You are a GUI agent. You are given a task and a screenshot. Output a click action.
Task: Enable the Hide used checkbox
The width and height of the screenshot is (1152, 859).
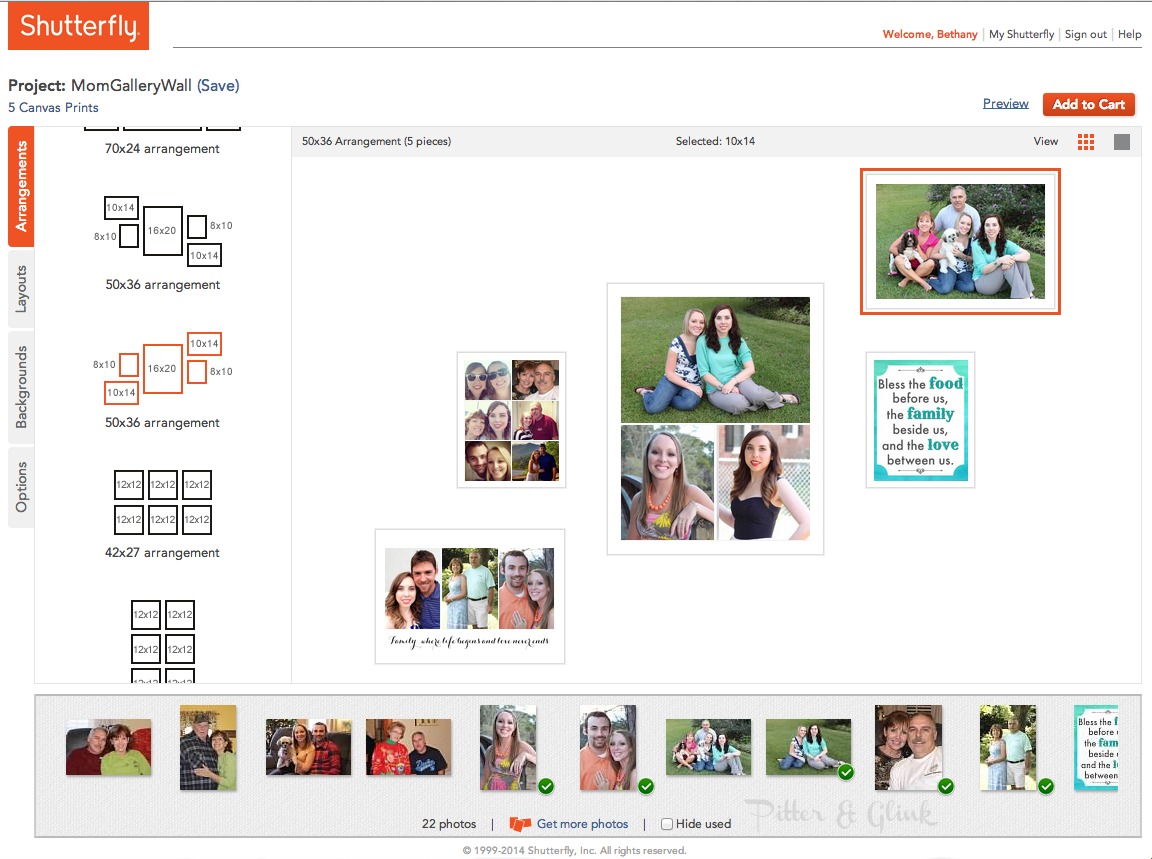coord(666,823)
